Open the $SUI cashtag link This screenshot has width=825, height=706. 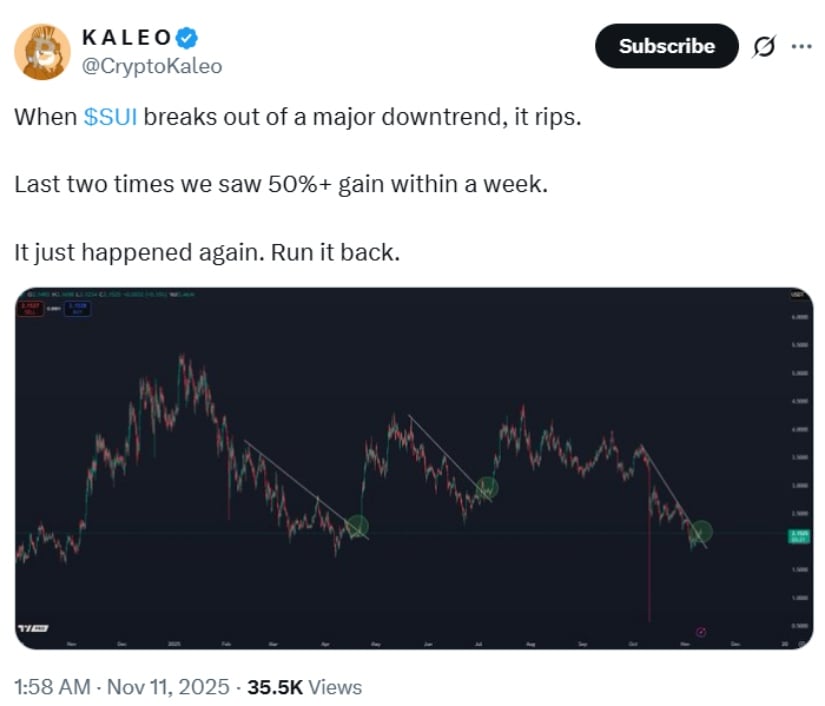pyautogui.click(x=110, y=116)
